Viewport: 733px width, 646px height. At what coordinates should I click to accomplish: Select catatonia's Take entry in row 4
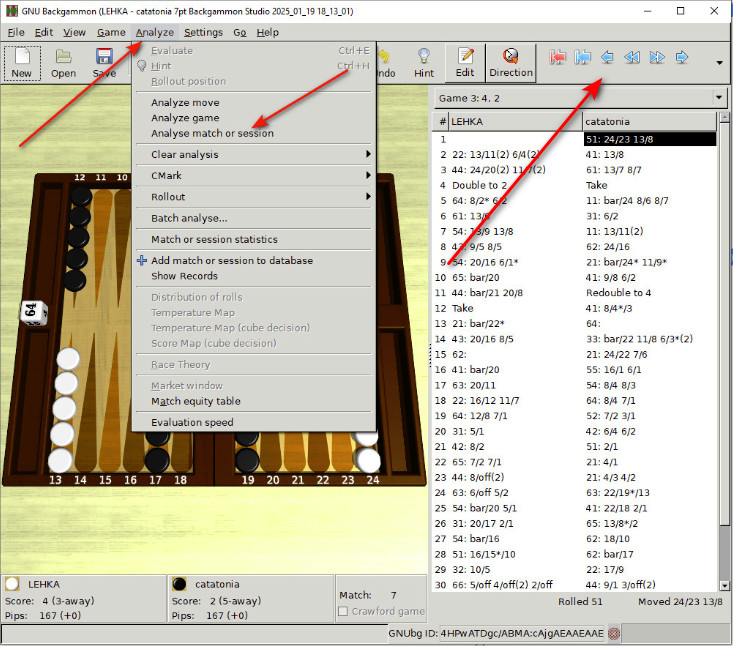click(596, 185)
